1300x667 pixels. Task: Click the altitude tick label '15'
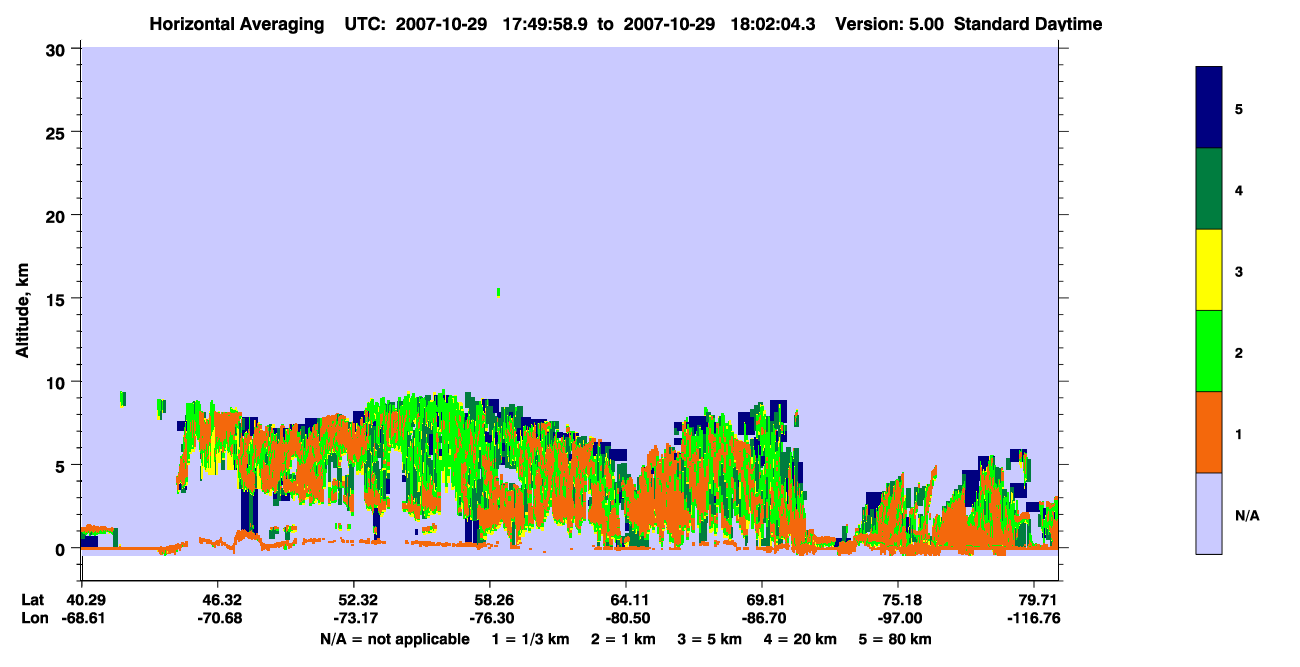(x=58, y=298)
